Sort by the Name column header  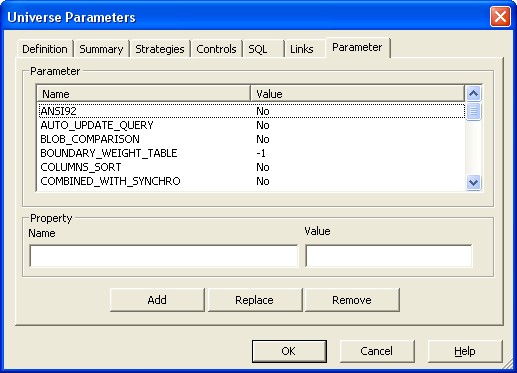click(143, 94)
